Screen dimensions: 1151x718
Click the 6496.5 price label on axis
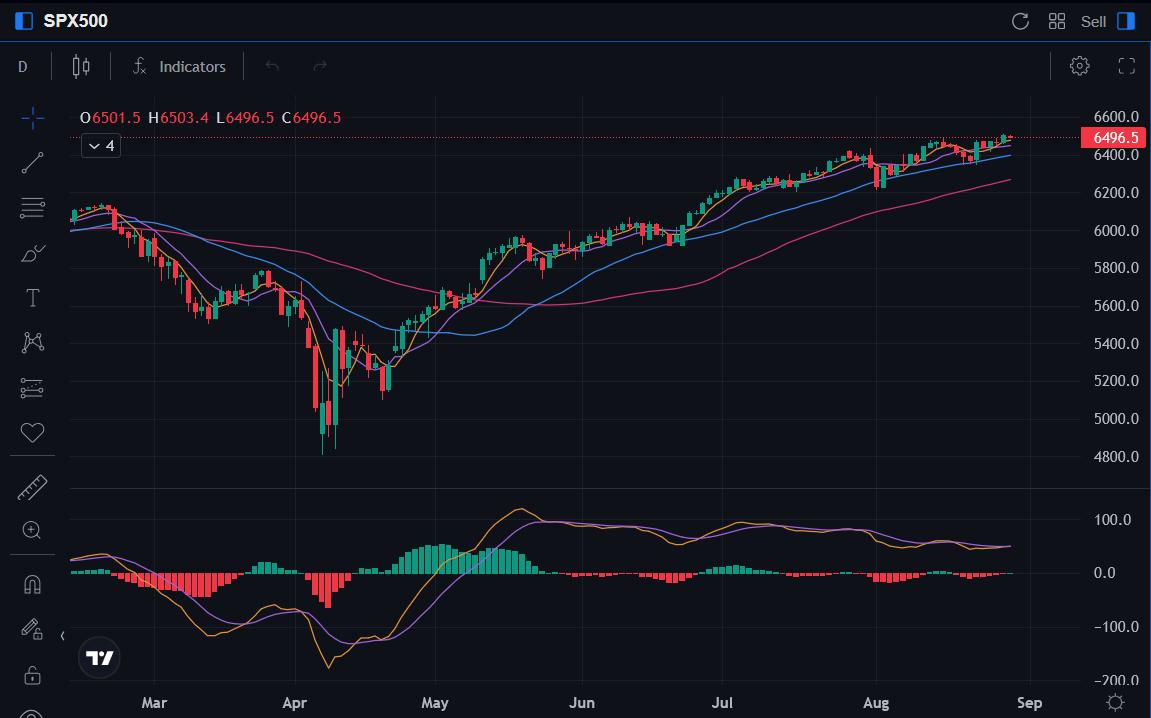pyautogui.click(x=1112, y=138)
